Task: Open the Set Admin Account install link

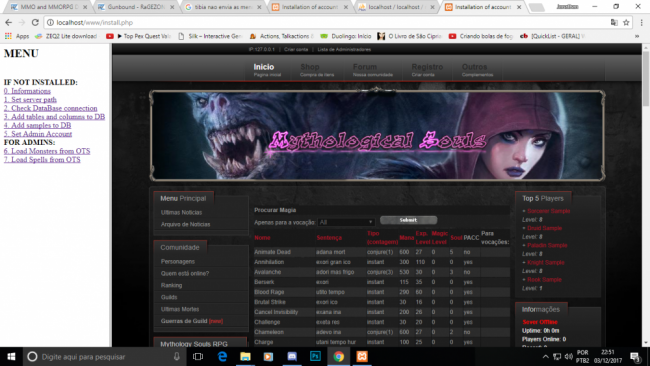Action: point(38,134)
